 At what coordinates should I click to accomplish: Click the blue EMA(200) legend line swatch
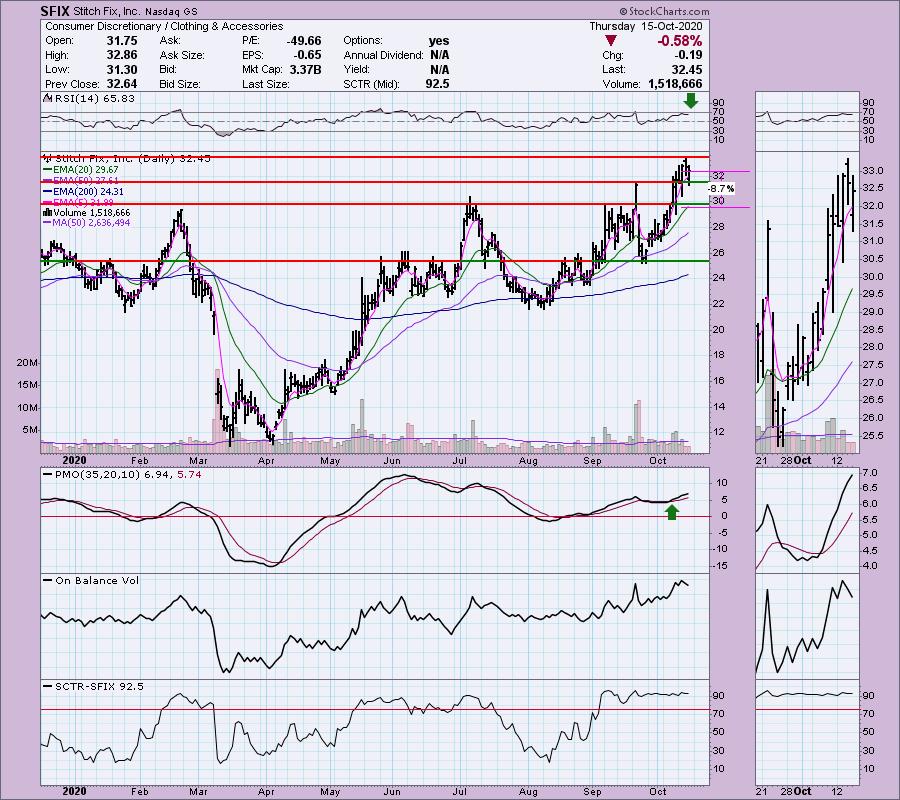(x=47, y=192)
